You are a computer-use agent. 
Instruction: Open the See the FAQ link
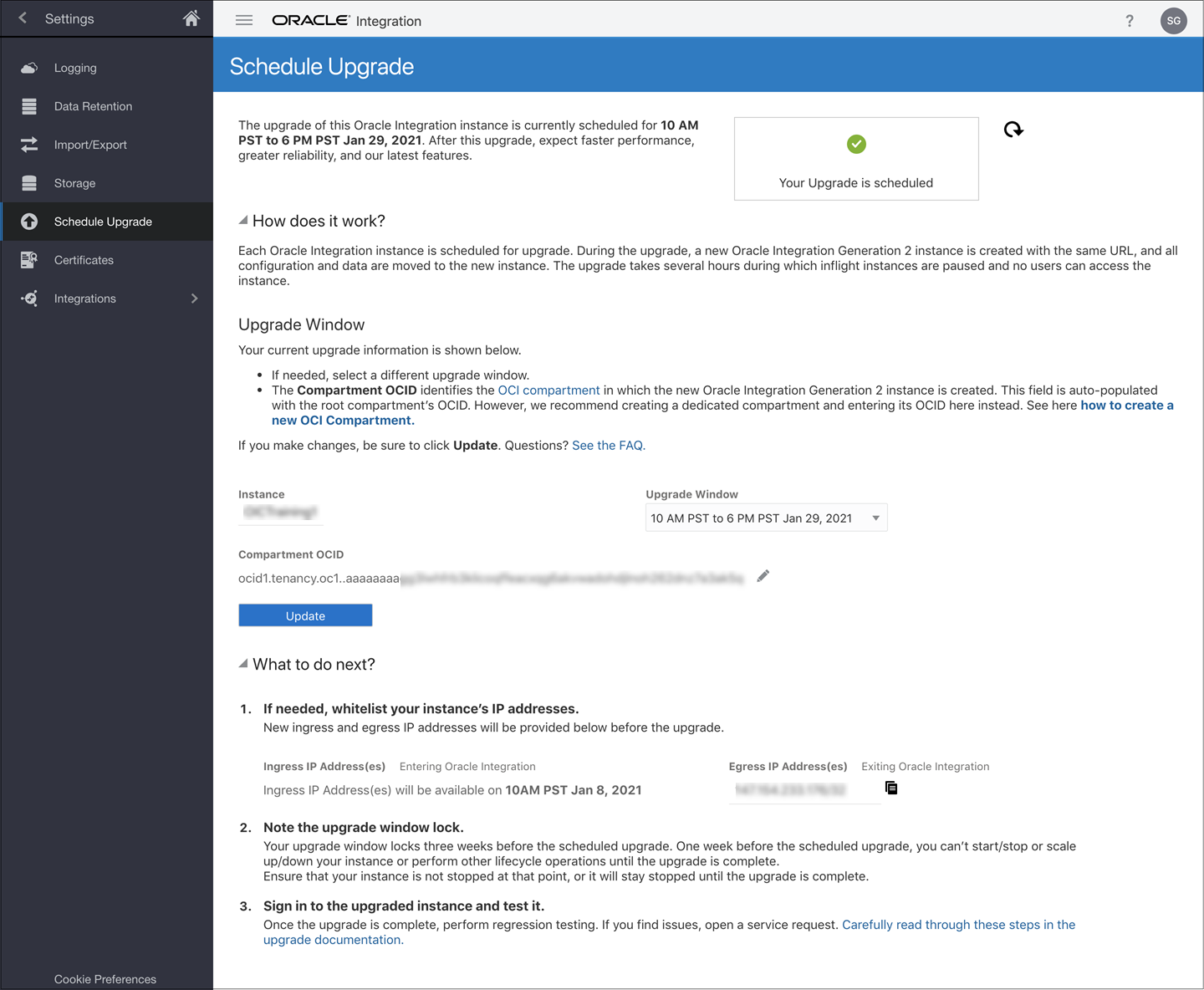click(608, 445)
